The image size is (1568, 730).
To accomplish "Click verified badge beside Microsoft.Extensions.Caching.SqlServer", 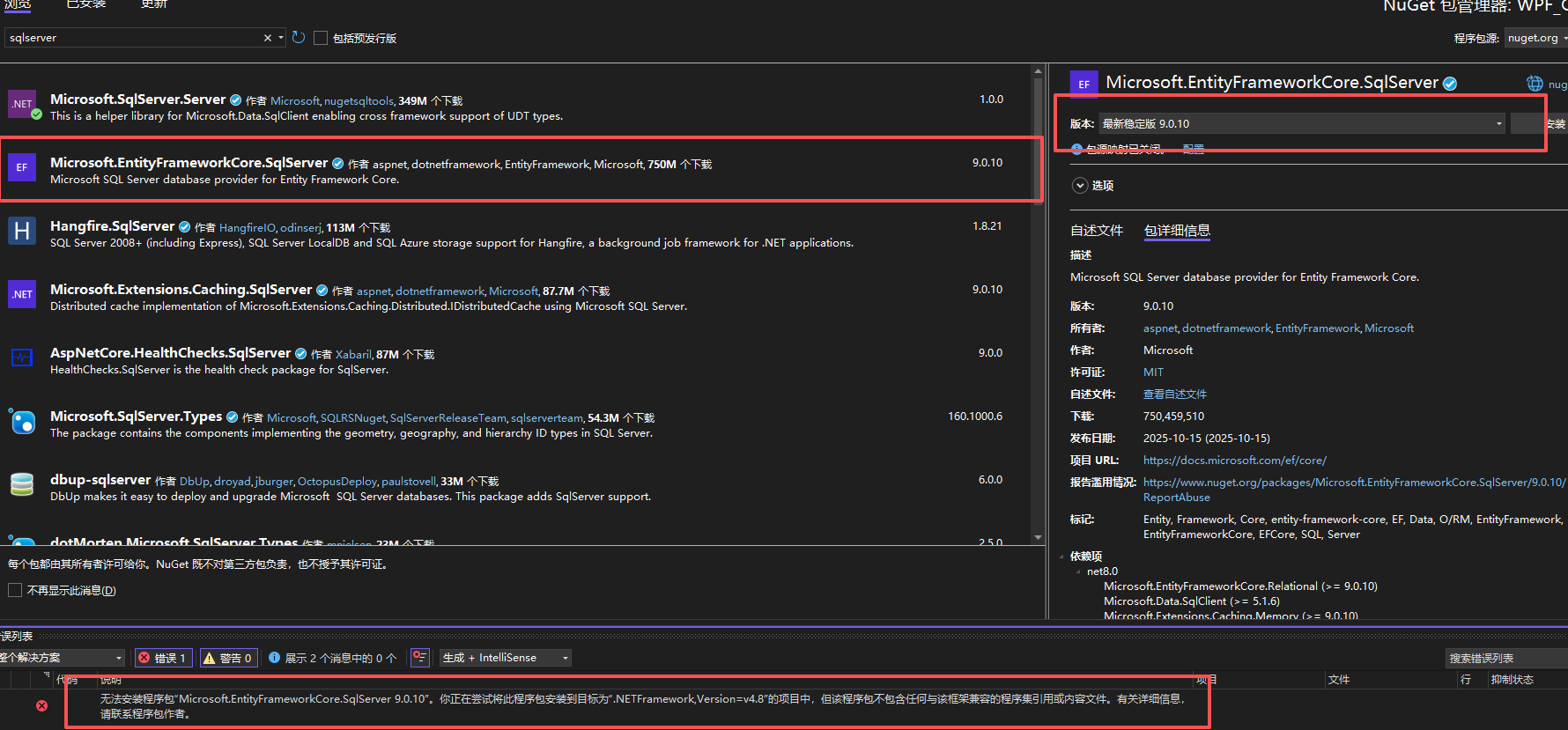I will tap(322, 291).
